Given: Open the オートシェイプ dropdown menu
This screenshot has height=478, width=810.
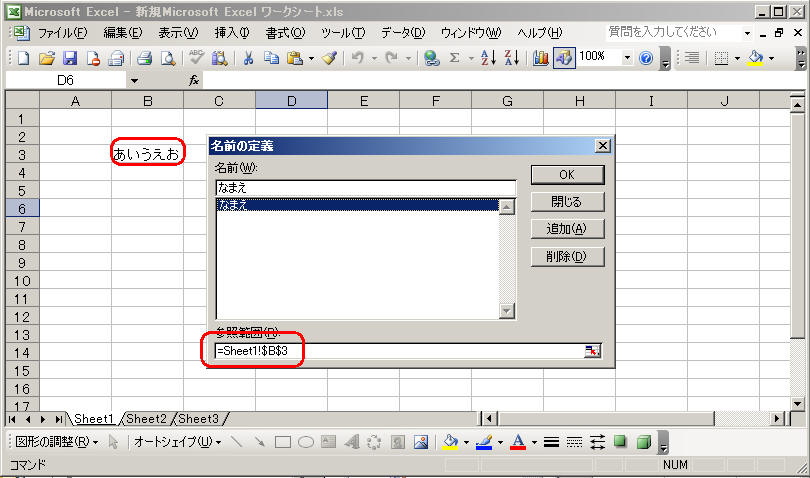Looking at the screenshot, I should point(176,442).
